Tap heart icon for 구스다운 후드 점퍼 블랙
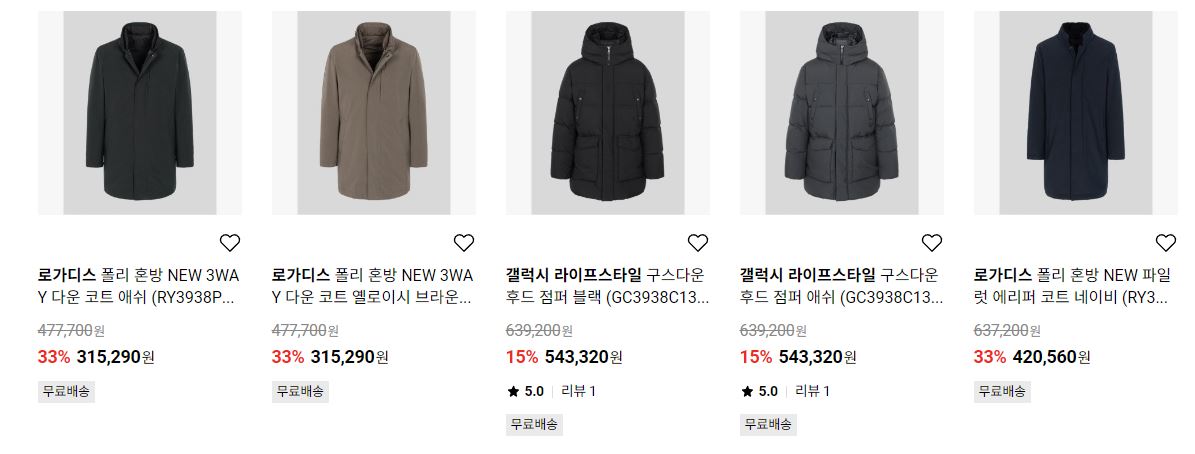This screenshot has width=1195, height=454. click(x=697, y=243)
